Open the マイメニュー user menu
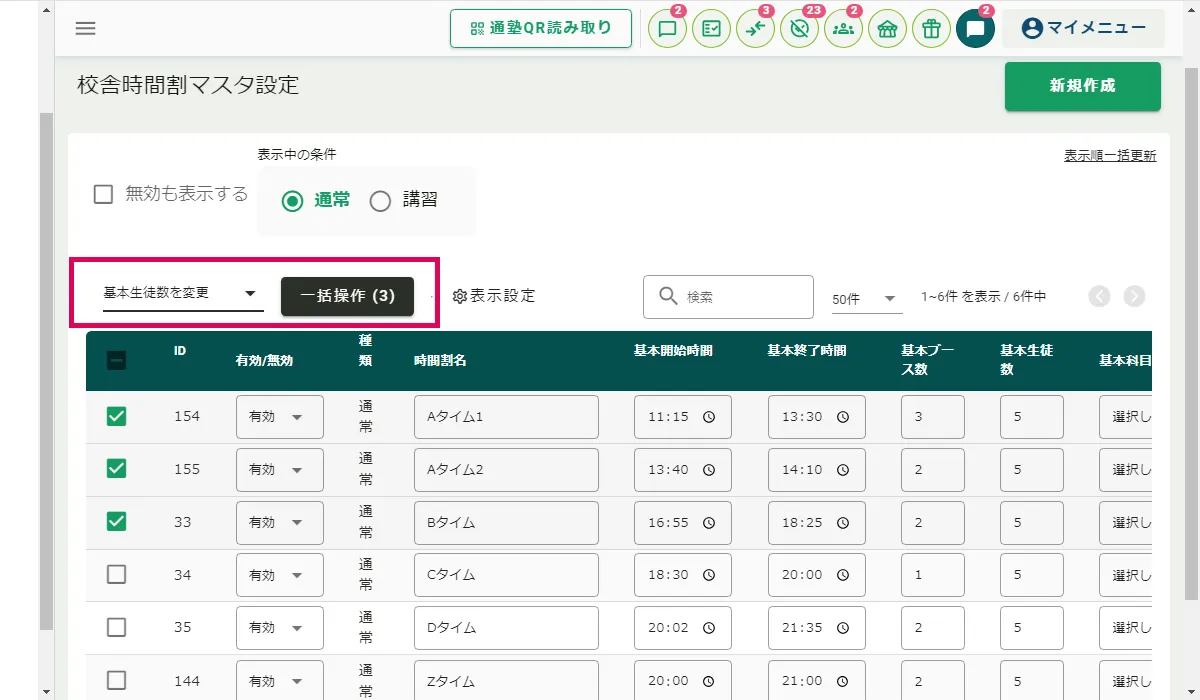This screenshot has height=700, width=1200. click(1083, 29)
